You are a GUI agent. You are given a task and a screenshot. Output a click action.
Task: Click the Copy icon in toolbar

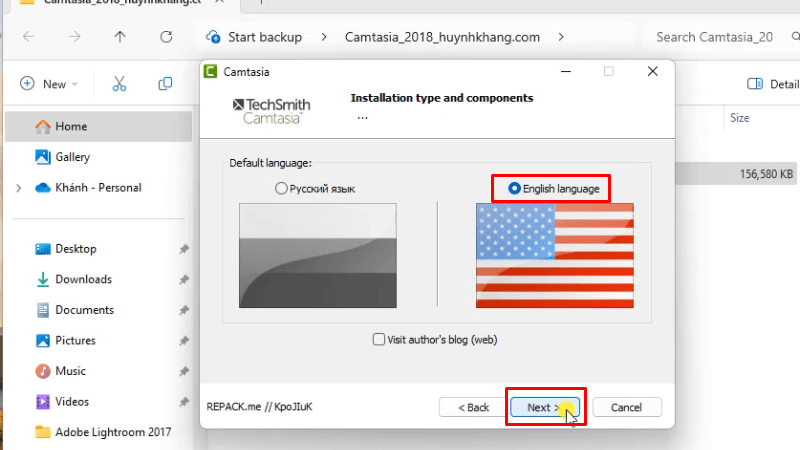coord(165,84)
